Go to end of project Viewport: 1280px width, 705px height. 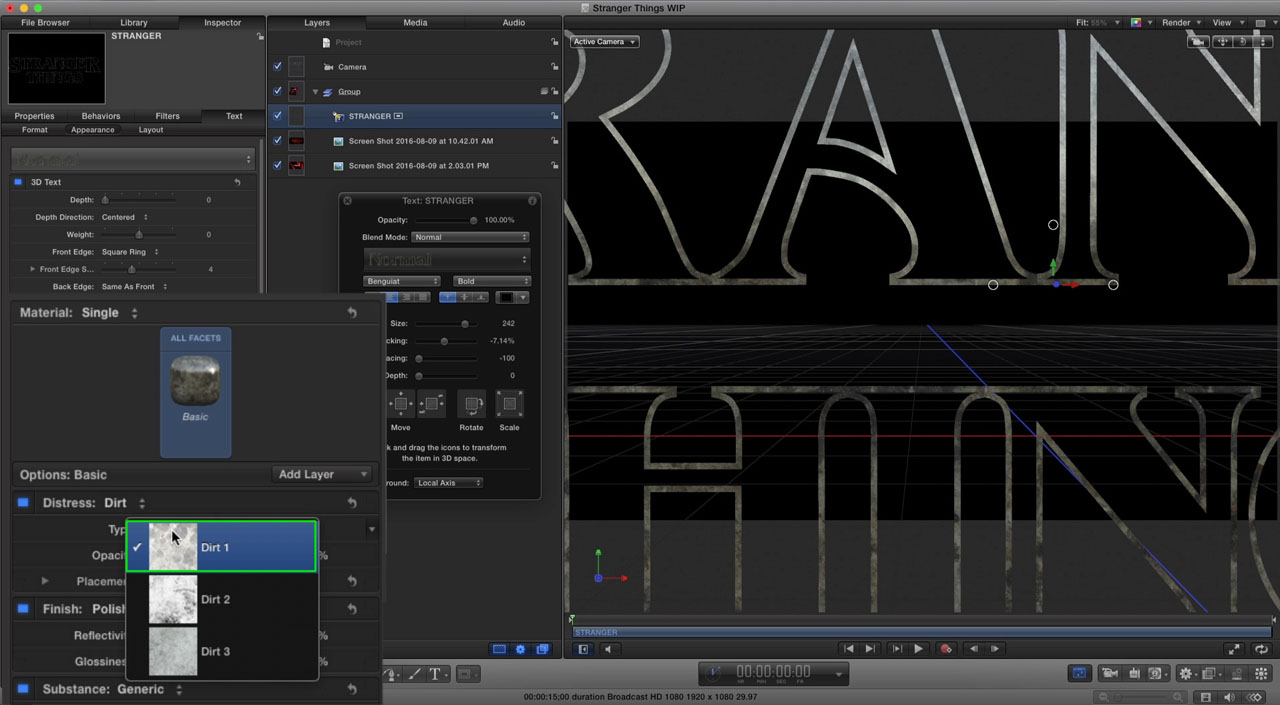click(x=872, y=649)
